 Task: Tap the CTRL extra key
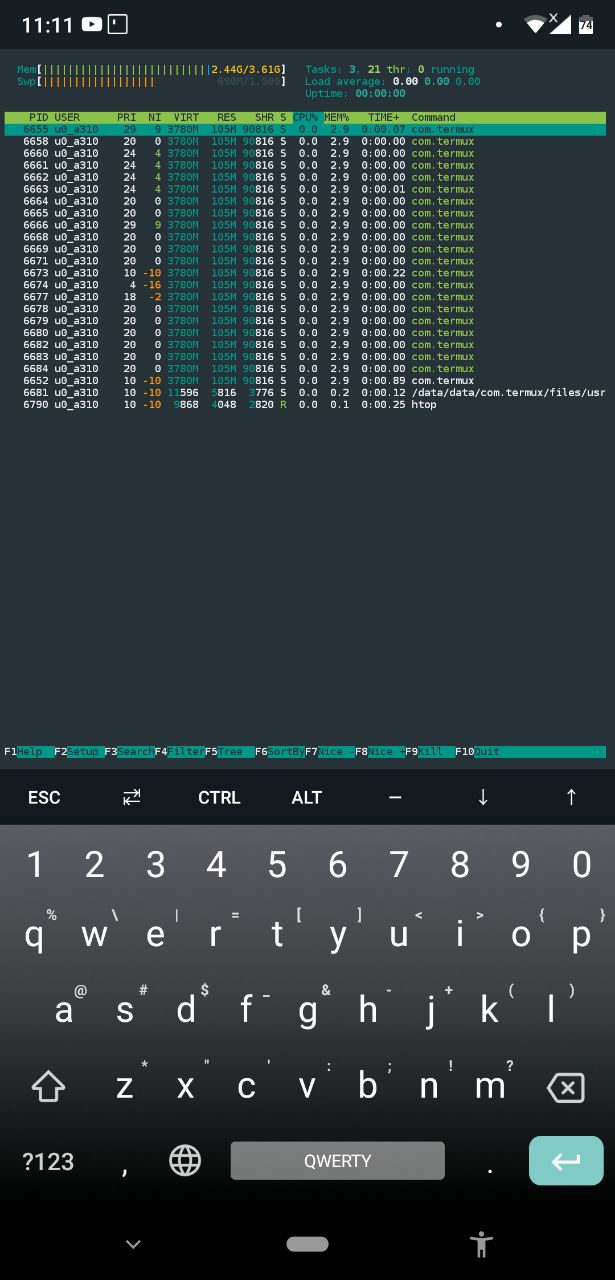click(x=219, y=797)
